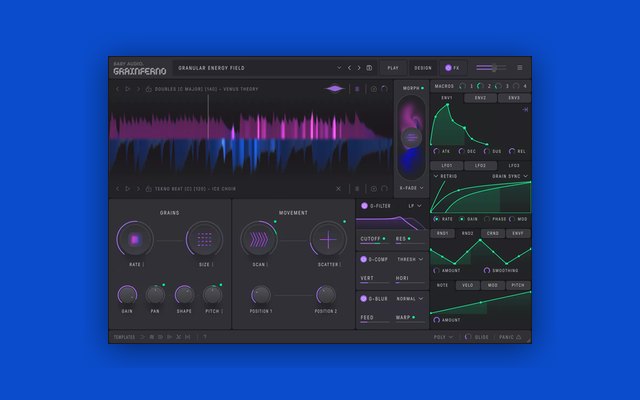This screenshot has height=400, width=640.
Task: Click the envelope snap icon at graph corner
Action: (x=525, y=109)
